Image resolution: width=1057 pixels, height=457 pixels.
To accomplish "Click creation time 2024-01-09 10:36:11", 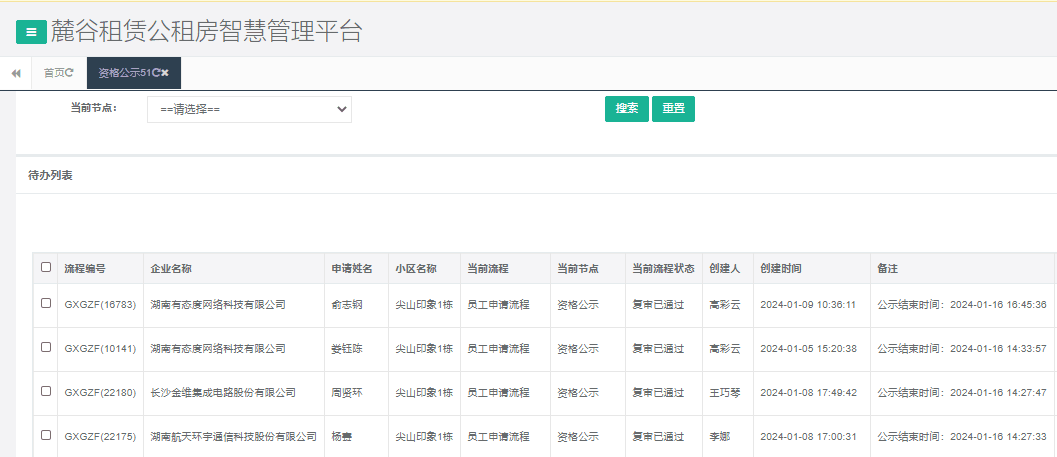I will (808, 305).
